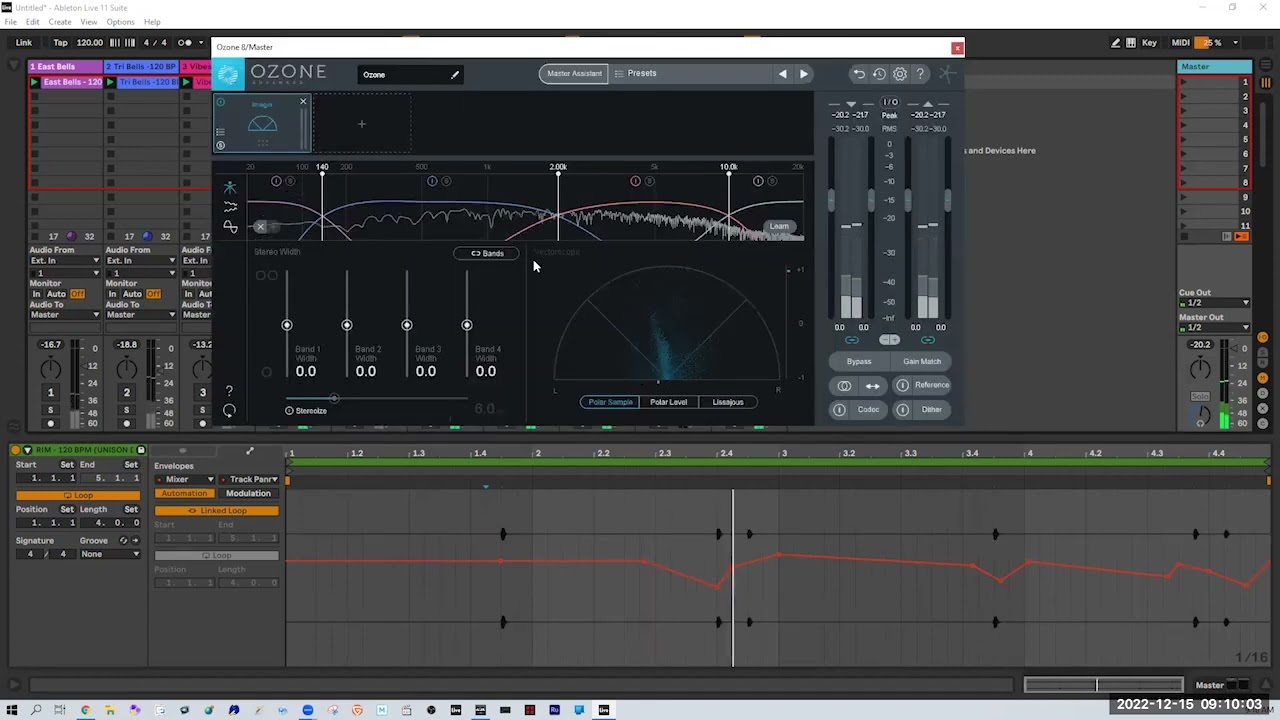Open the Groove None dropdown
Screen dimensions: 1280x720
[110, 554]
